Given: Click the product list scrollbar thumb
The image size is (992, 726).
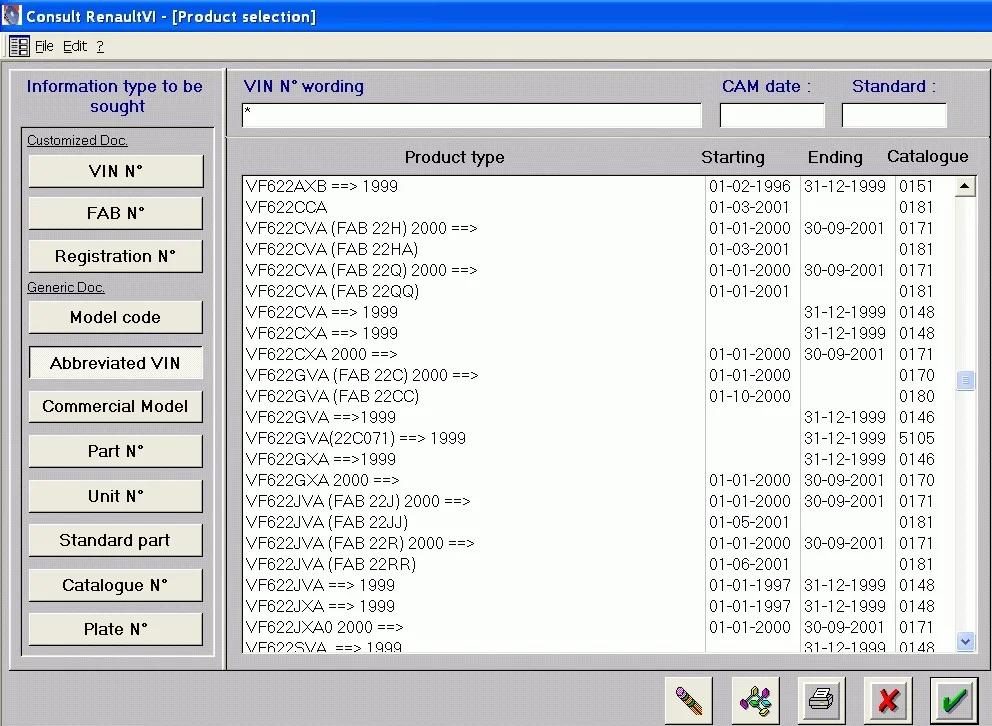Looking at the screenshot, I should pyautogui.click(x=965, y=381).
